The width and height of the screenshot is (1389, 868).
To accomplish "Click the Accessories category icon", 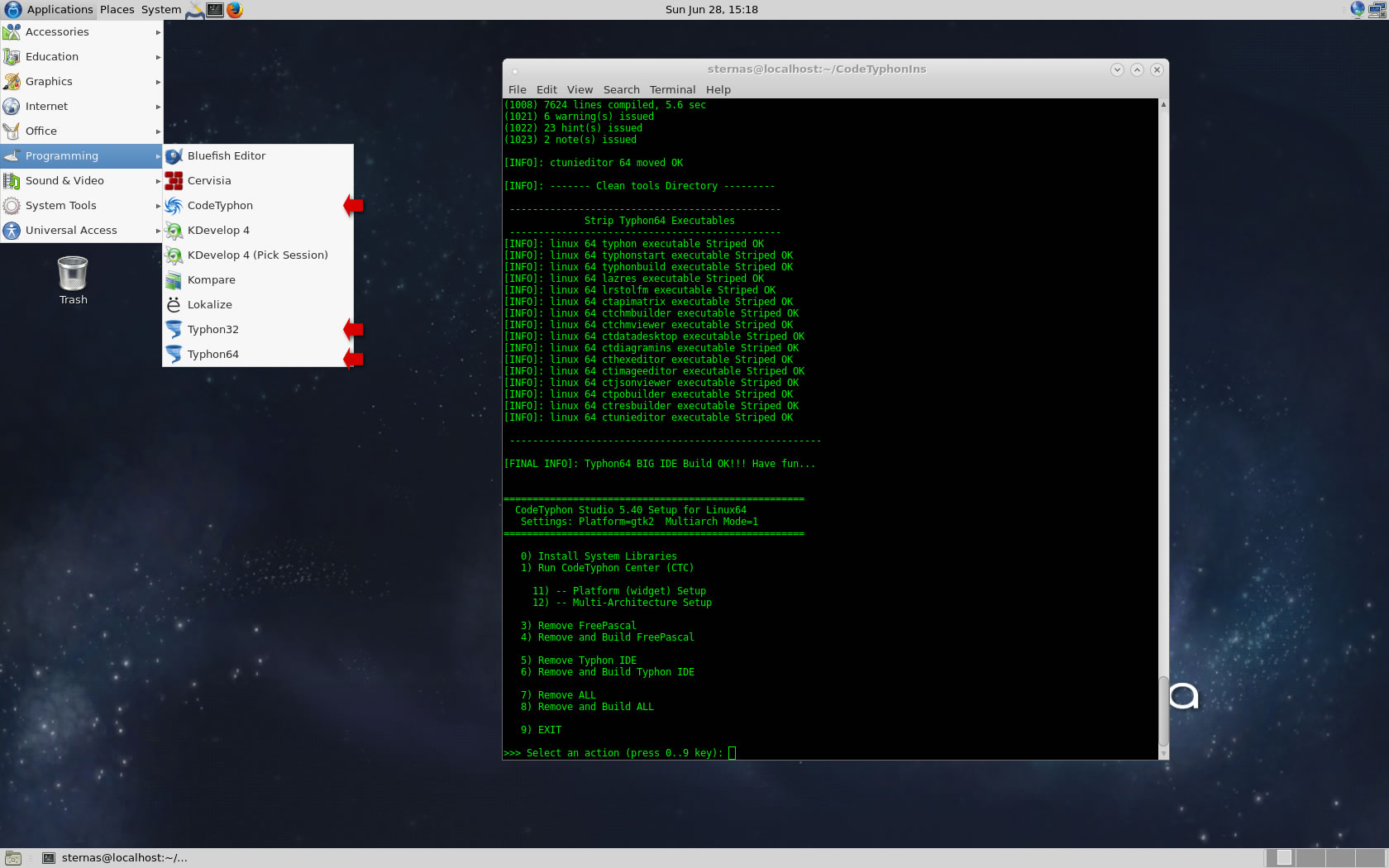I will point(12,31).
